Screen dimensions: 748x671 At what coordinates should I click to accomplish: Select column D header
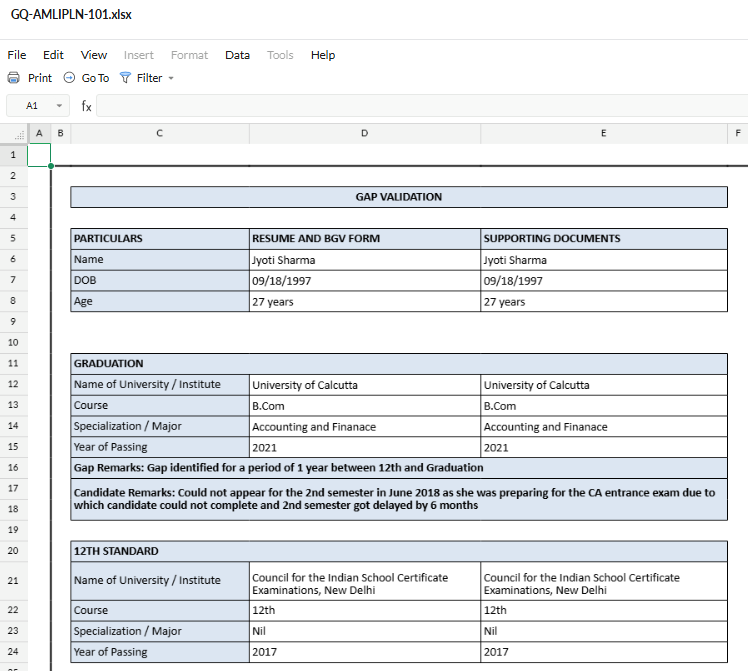coord(364,133)
